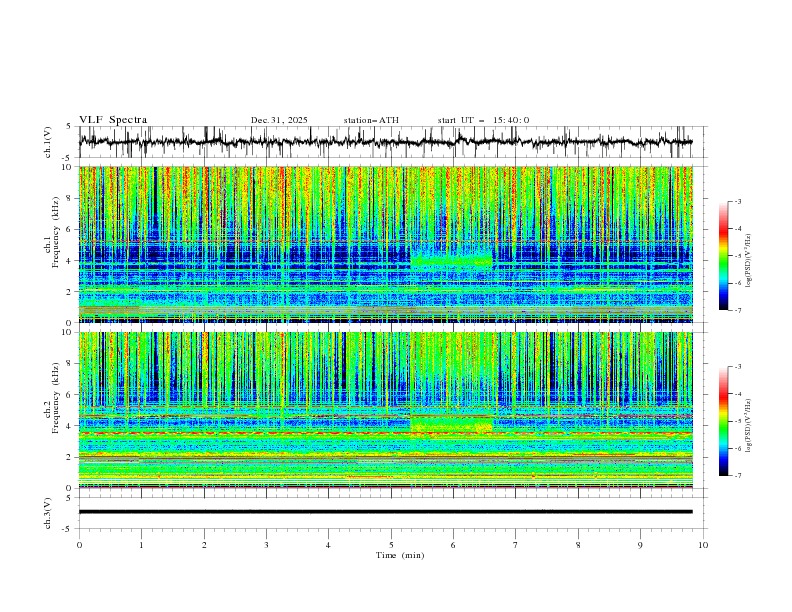Click the "0" tick on the time axis
This screenshot has width=792, height=612.
pos(79,545)
